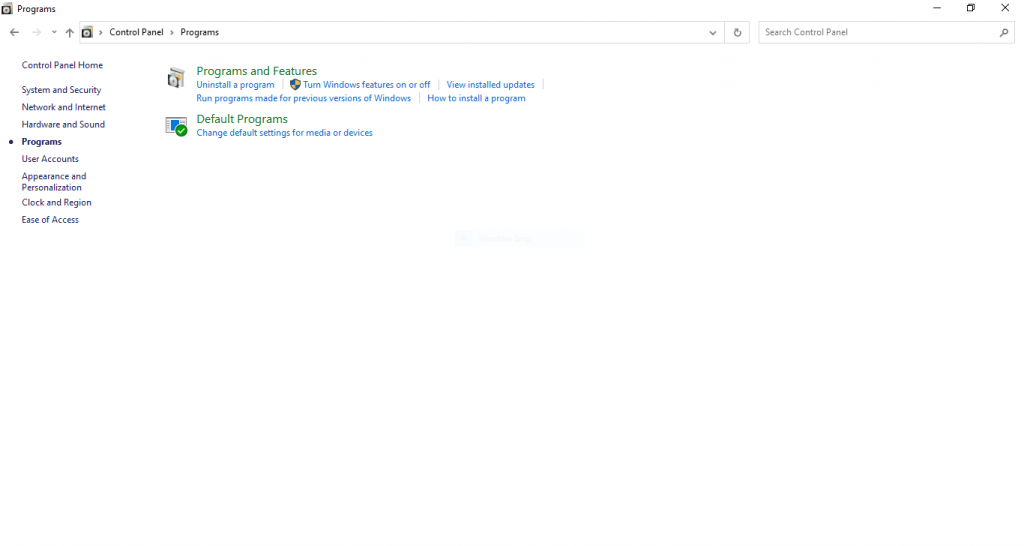Viewport: 1024px width, 546px height.
Task: Restore down the Programs window
Action: pos(970,8)
